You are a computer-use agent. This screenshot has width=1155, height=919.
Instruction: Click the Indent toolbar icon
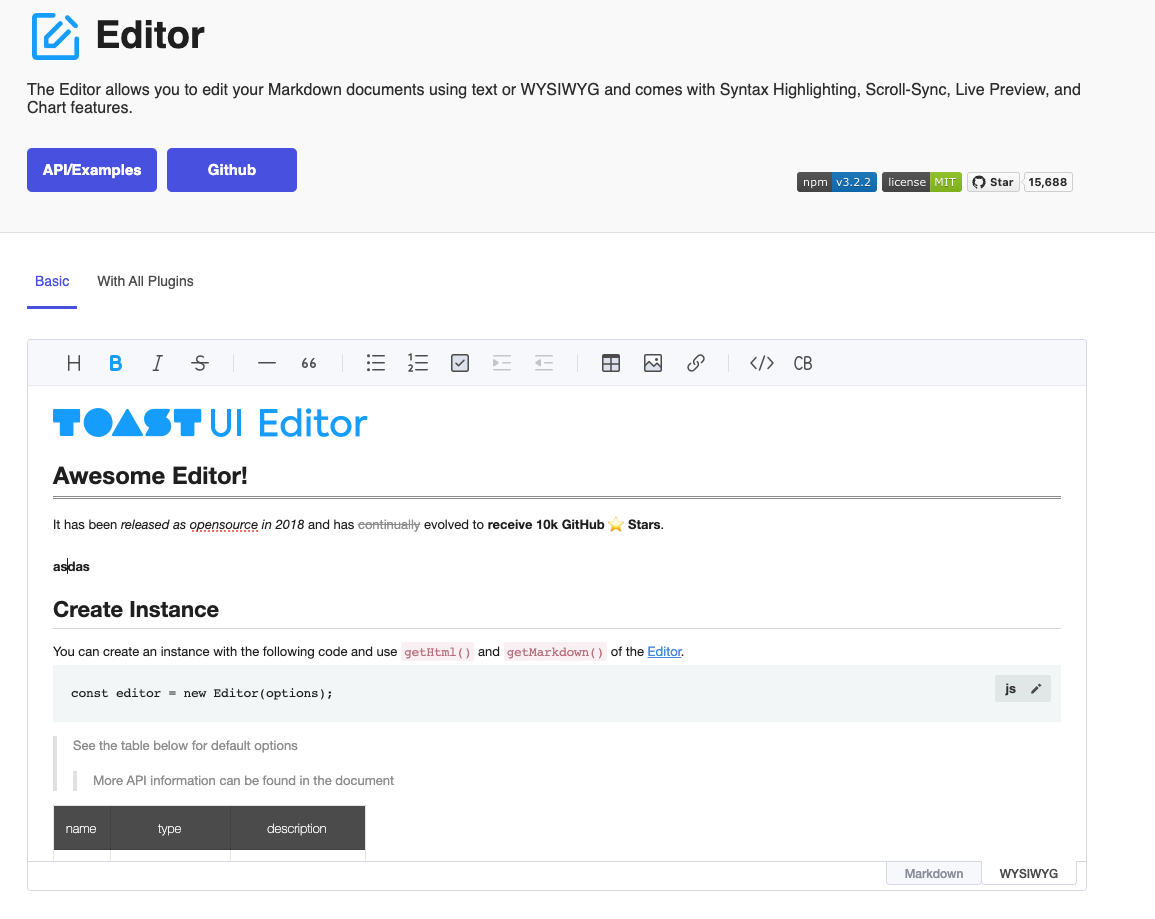click(502, 363)
